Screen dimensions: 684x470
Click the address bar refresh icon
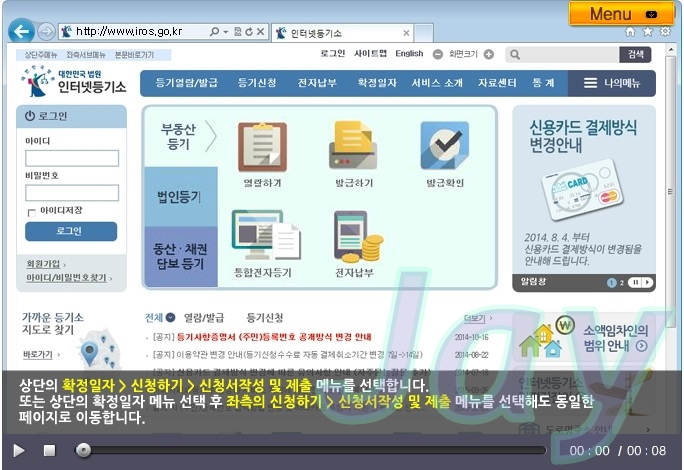point(249,31)
